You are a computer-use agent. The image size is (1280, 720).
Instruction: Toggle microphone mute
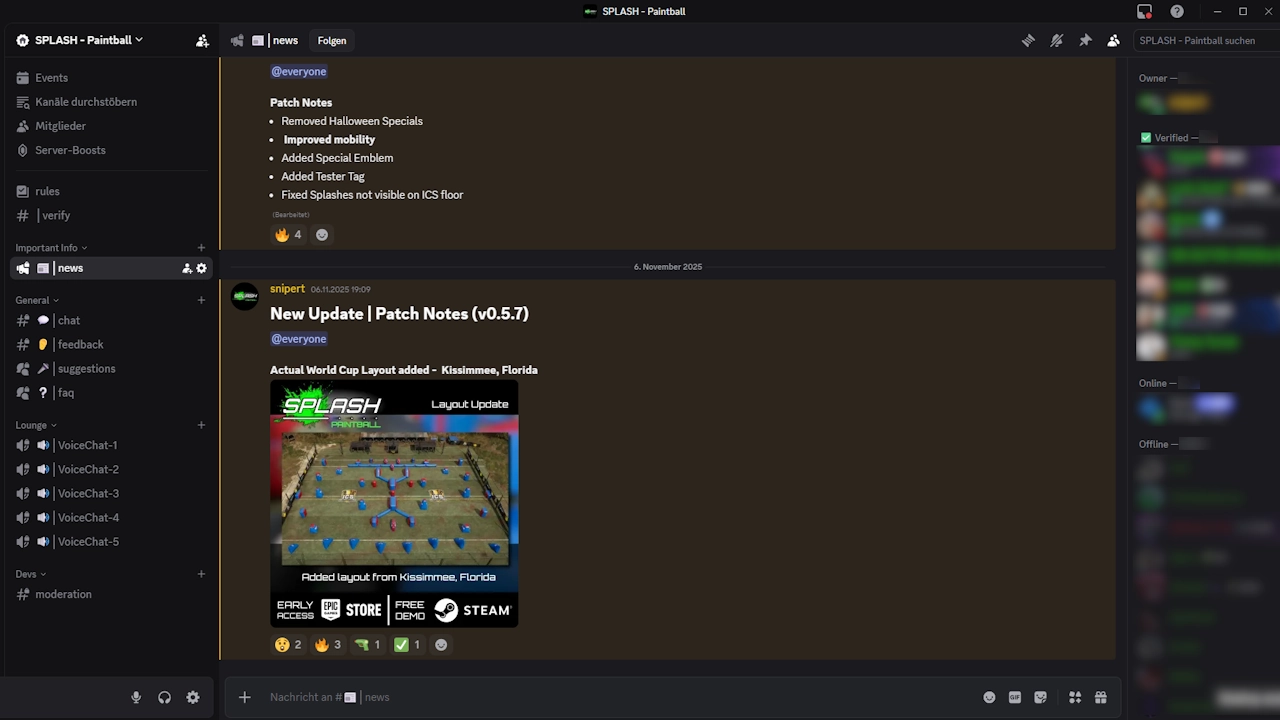pos(136,697)
